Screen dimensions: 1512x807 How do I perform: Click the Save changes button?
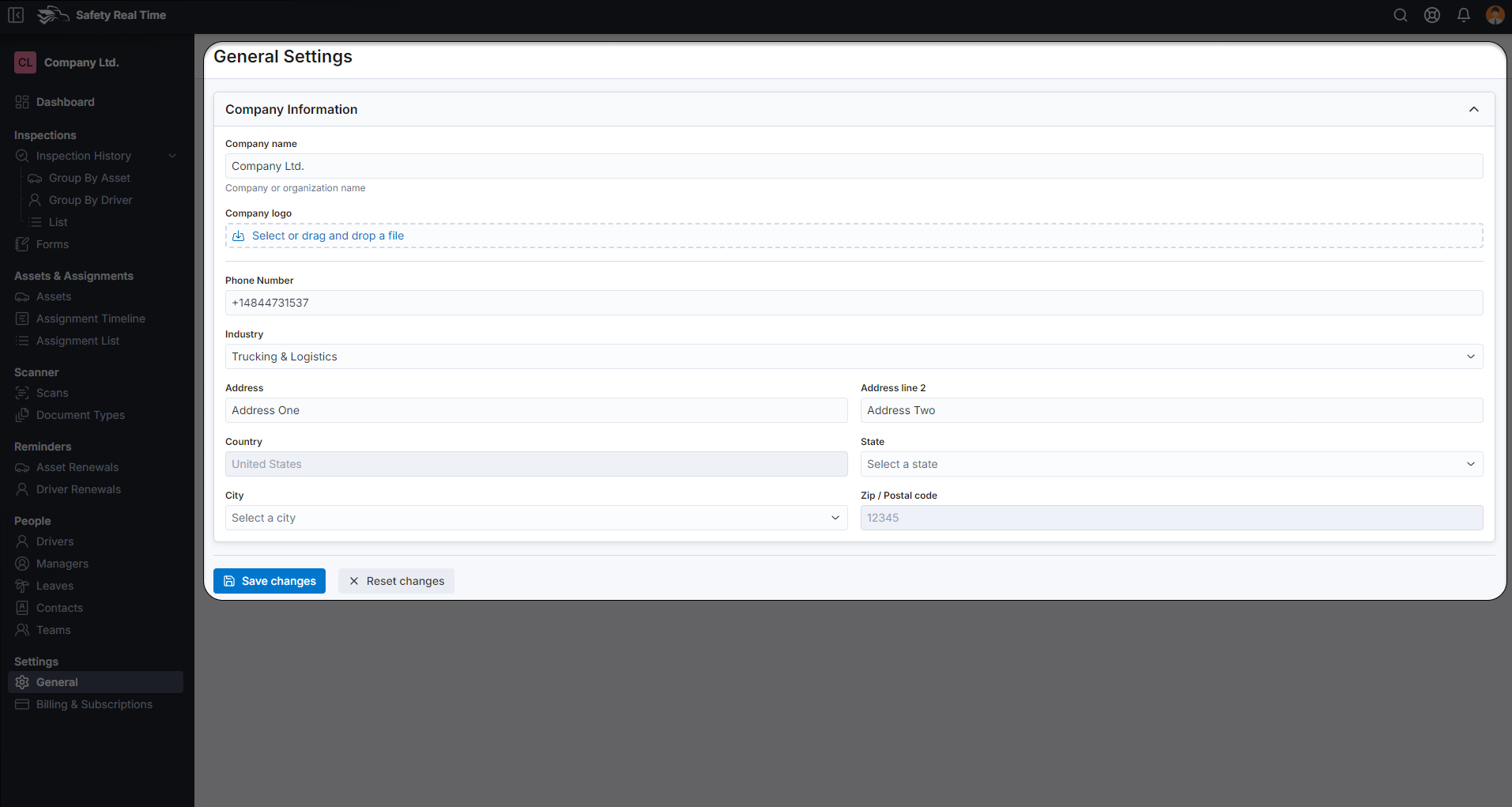(x=269, y=580)
